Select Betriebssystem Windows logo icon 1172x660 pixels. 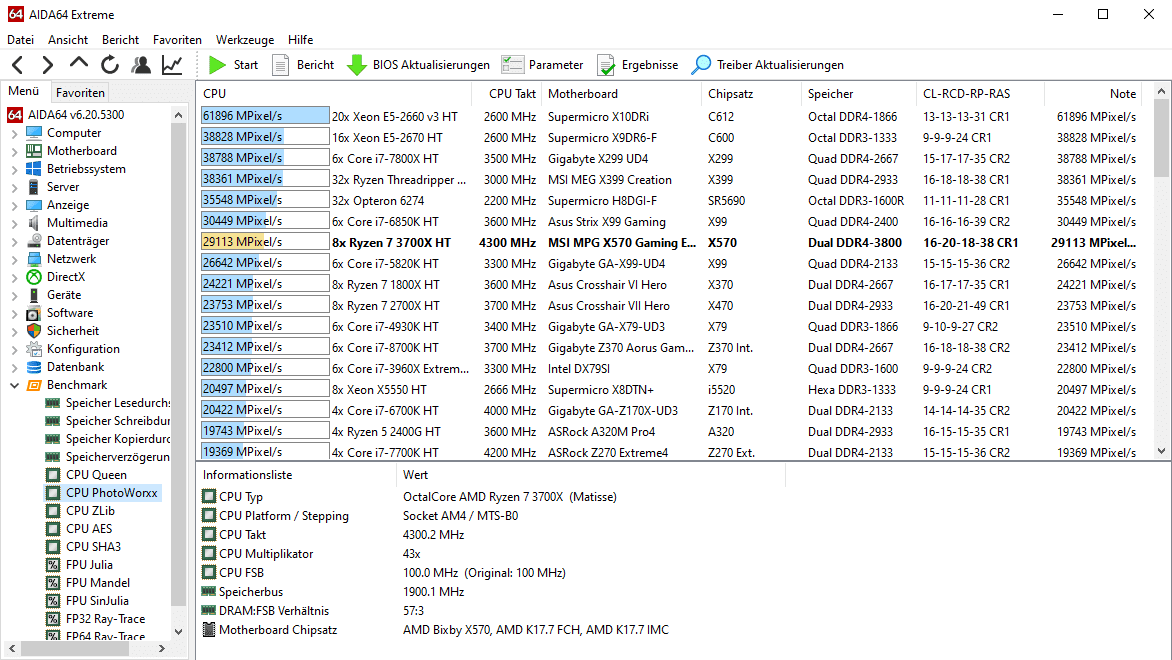click(x=34, y=169)
